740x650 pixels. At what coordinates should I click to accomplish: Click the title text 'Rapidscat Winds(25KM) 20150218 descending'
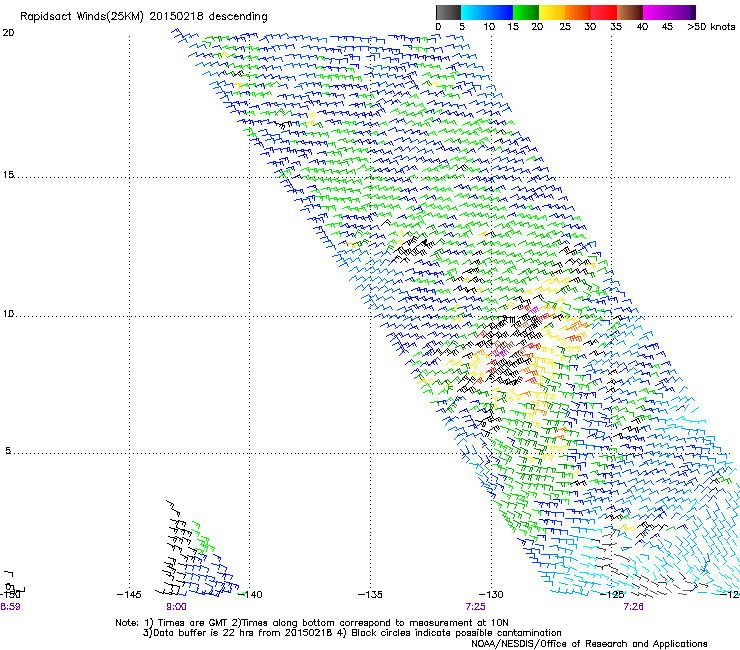(143, 17)
